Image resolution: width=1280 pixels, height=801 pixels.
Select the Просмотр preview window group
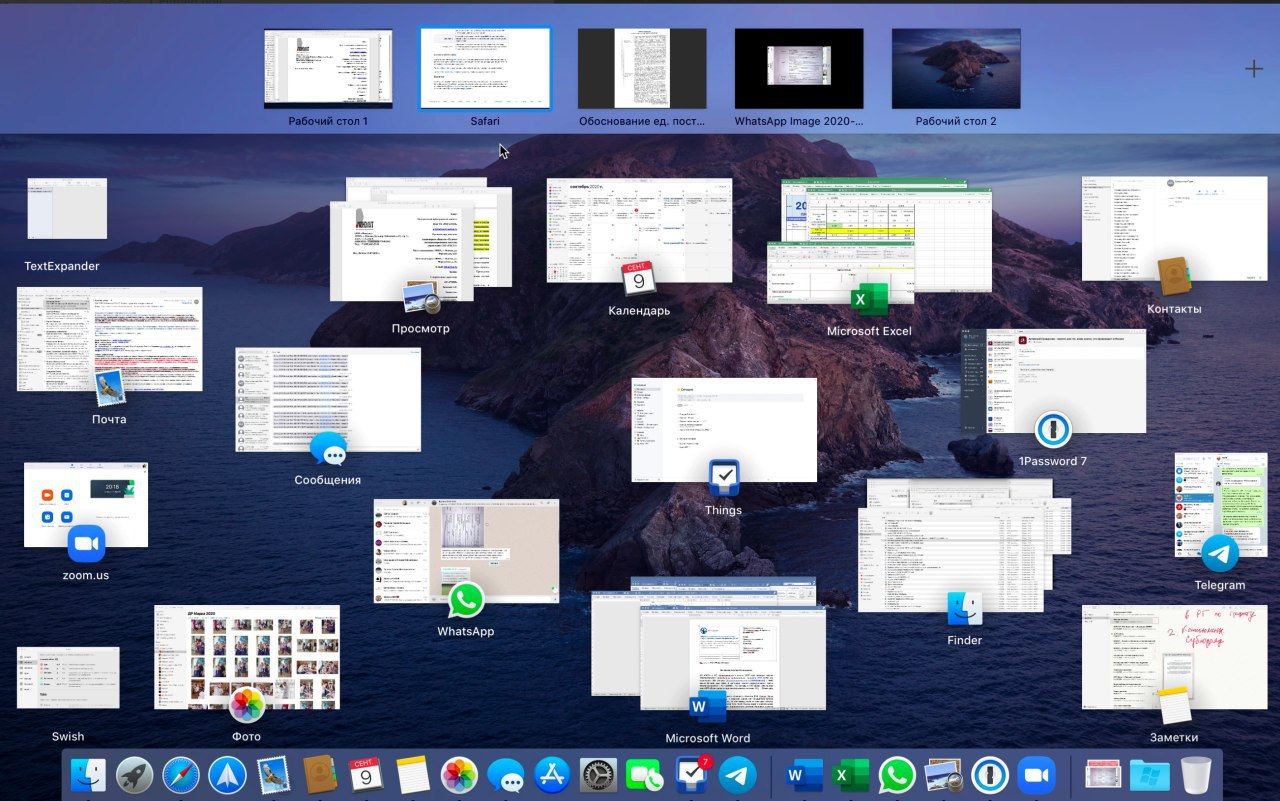(x=420, y=240)
